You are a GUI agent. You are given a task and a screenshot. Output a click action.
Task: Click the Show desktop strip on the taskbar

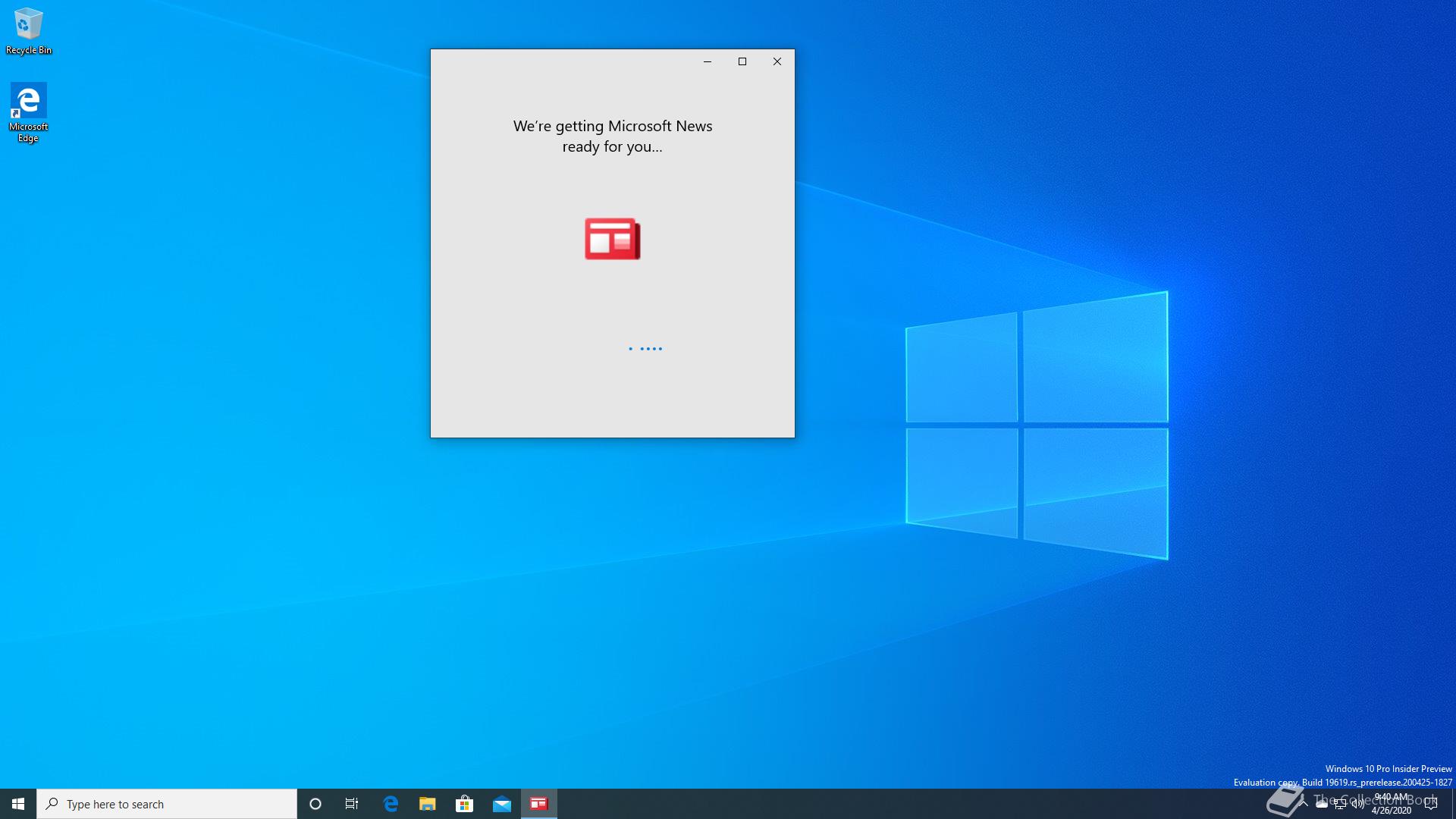(x=1453, y=804)
